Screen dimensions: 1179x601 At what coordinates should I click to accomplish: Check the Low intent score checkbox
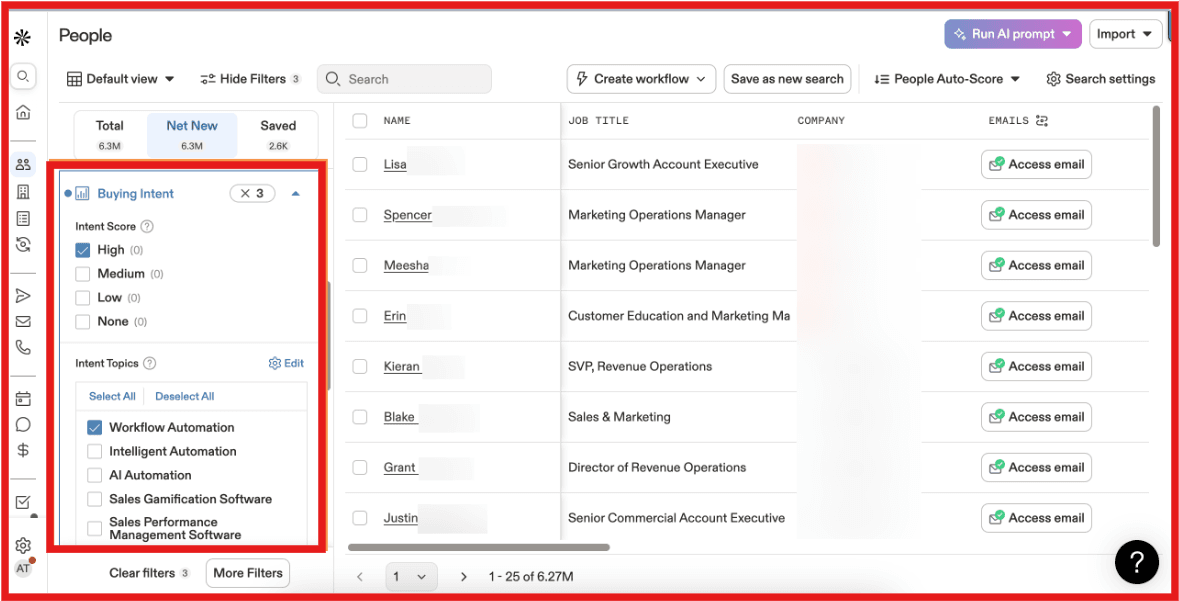click(x=83, y=298)
